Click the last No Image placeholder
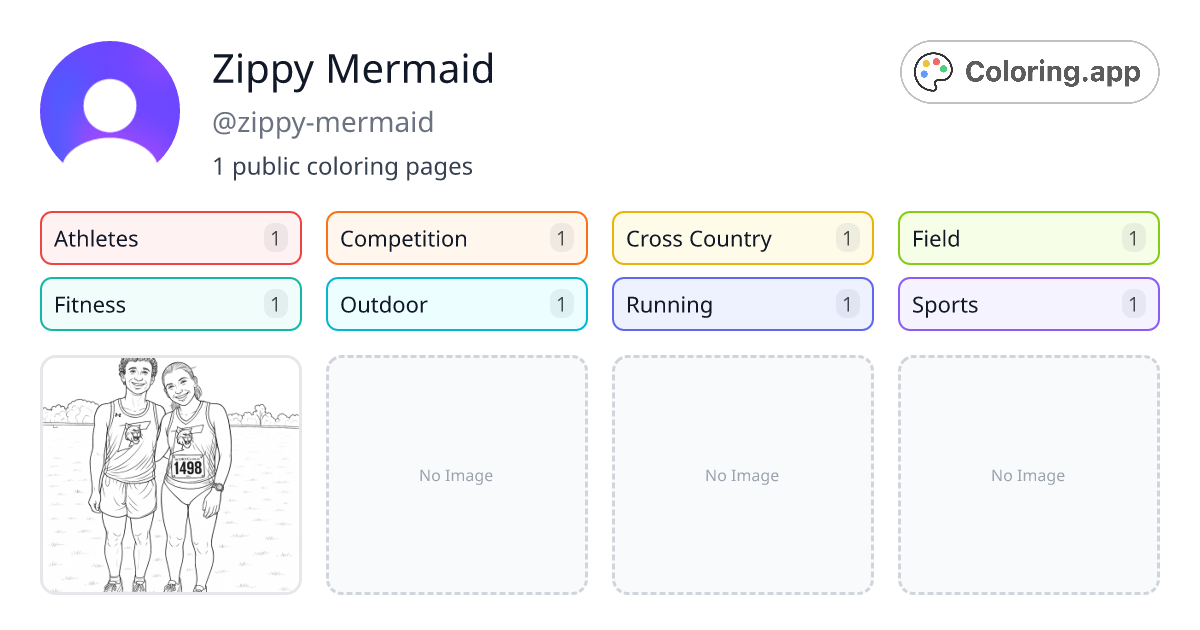Image resolution: width=1200 pixels, height=630 pixels. [1028, 476]
